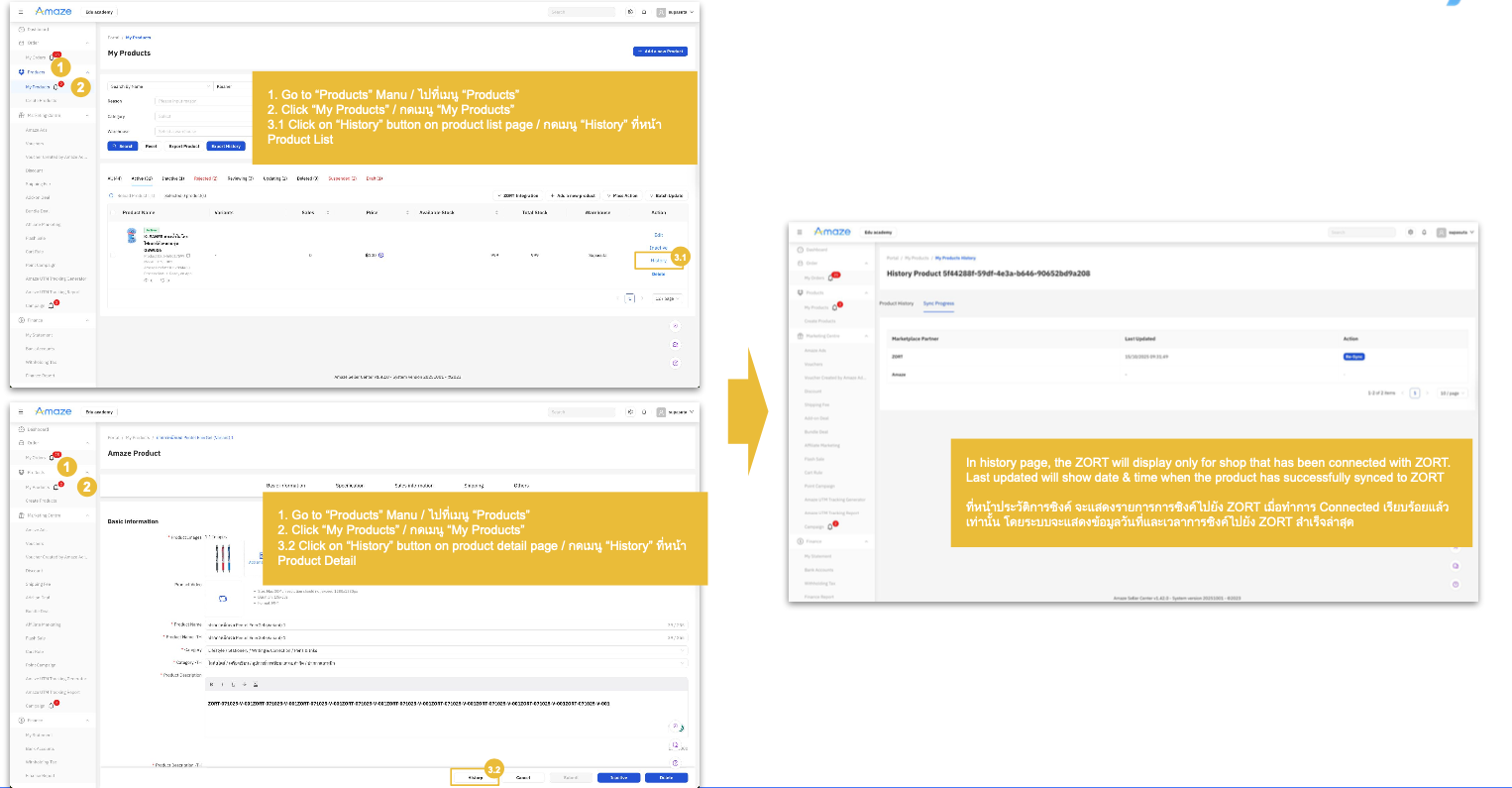Open notifications bell on My Products page
Viewport: 1512px width, 788px height.
pos(644,12)
